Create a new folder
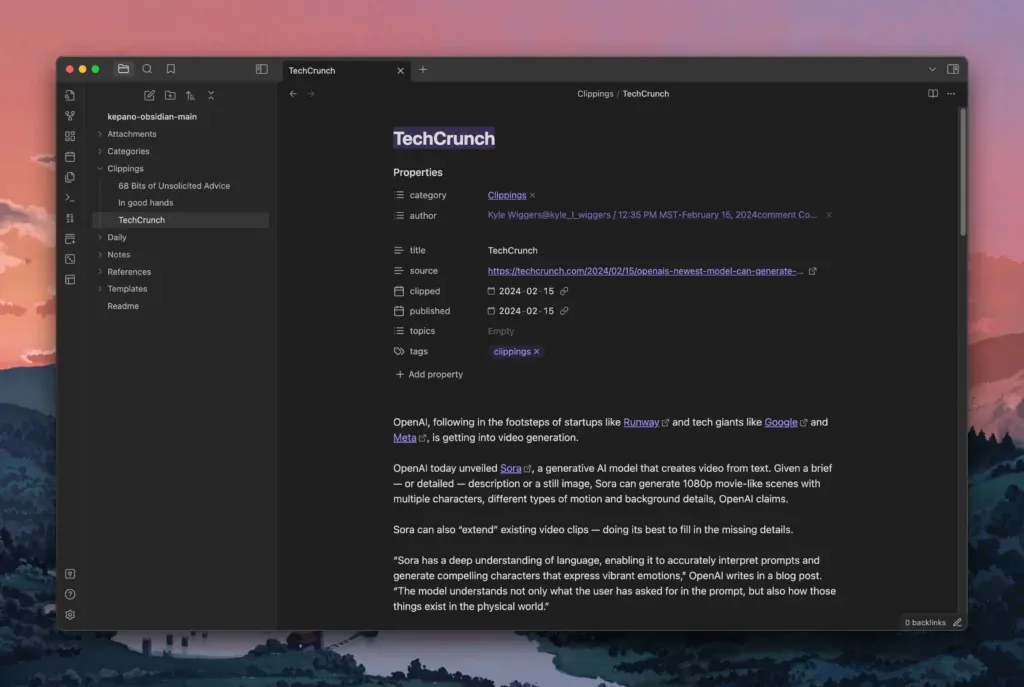The height and width of the screenshot is (687, 1024). pyautogui.click(x=170, y=95)
